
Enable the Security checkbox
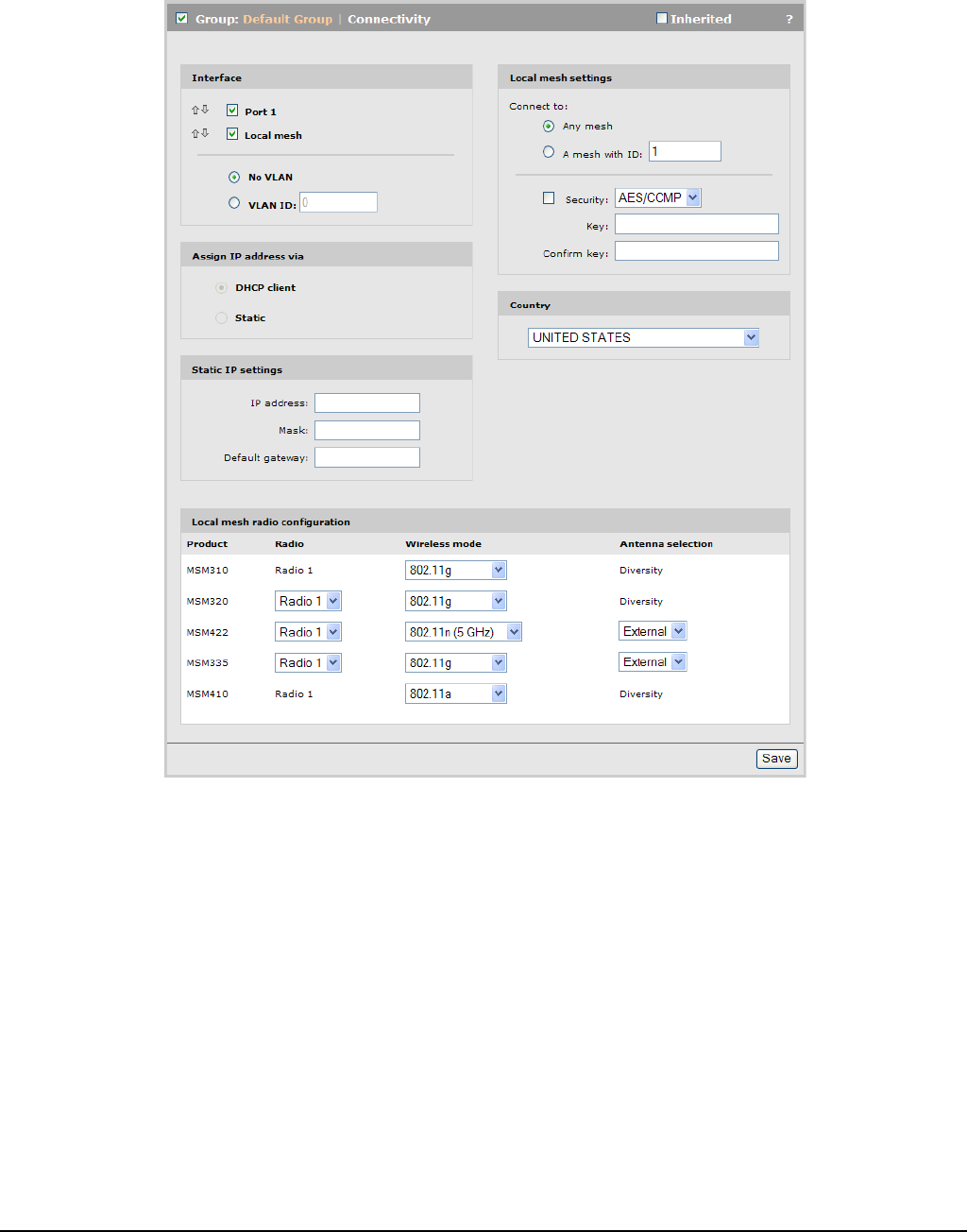coord(549,198)
